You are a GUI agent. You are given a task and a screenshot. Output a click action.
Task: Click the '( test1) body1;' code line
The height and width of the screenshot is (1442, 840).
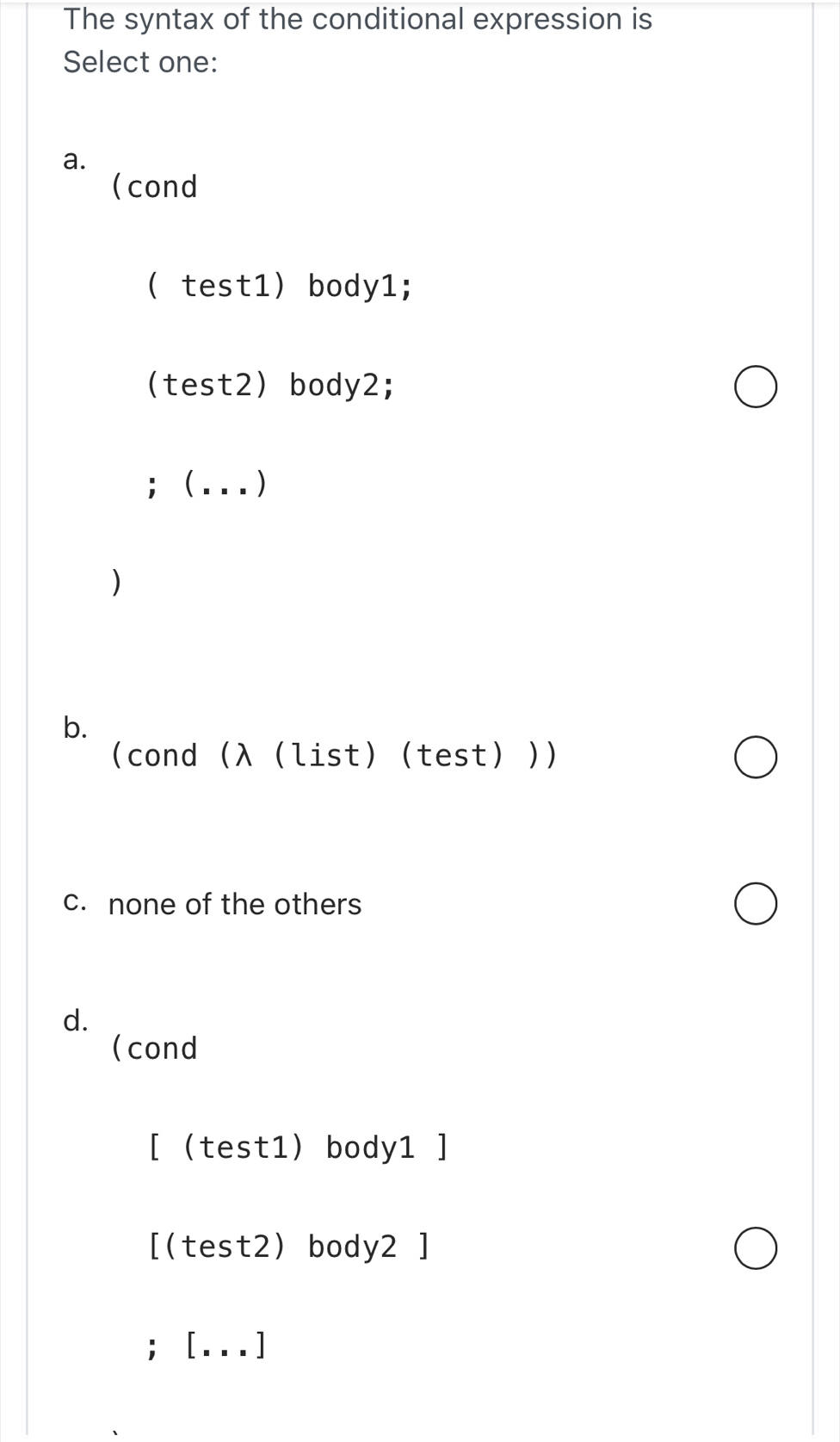[x=281, y=286]
